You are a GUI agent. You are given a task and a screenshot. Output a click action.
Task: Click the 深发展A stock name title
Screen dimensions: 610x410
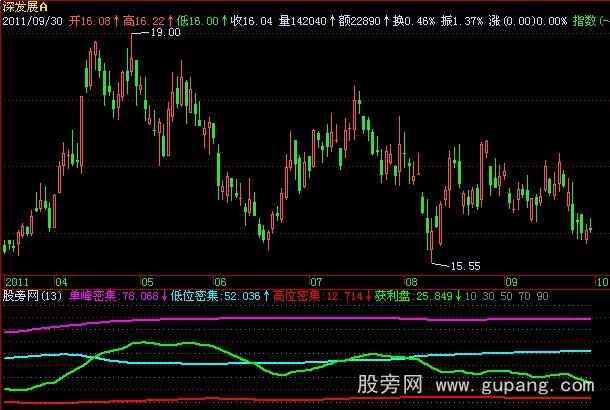(26, 6)
